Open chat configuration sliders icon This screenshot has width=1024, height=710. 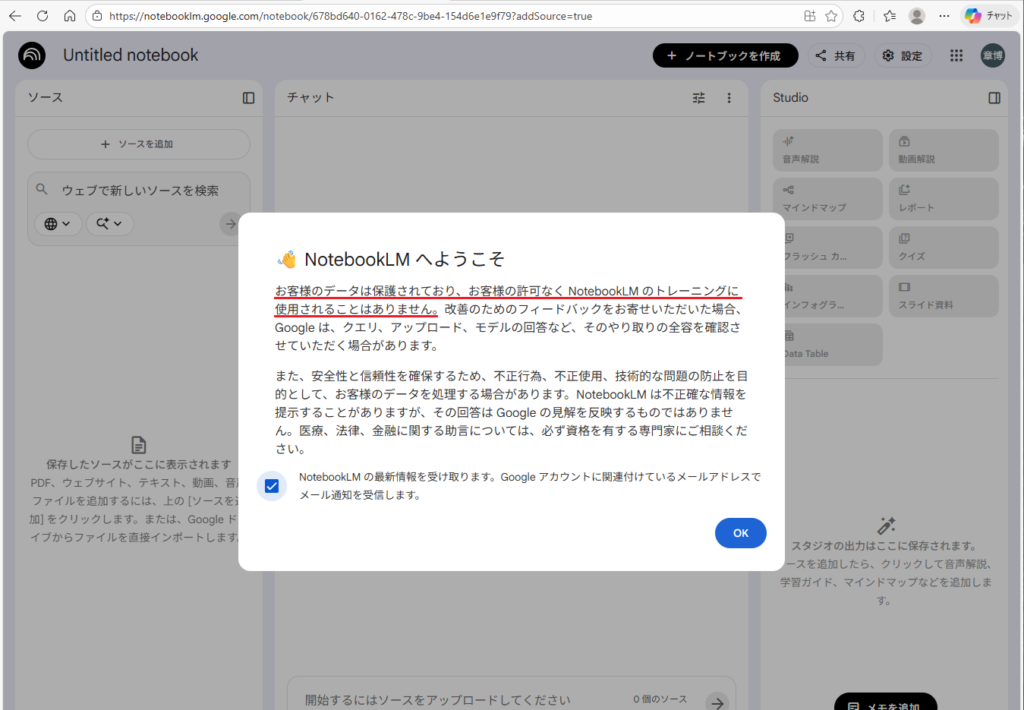tap(699, 98)
